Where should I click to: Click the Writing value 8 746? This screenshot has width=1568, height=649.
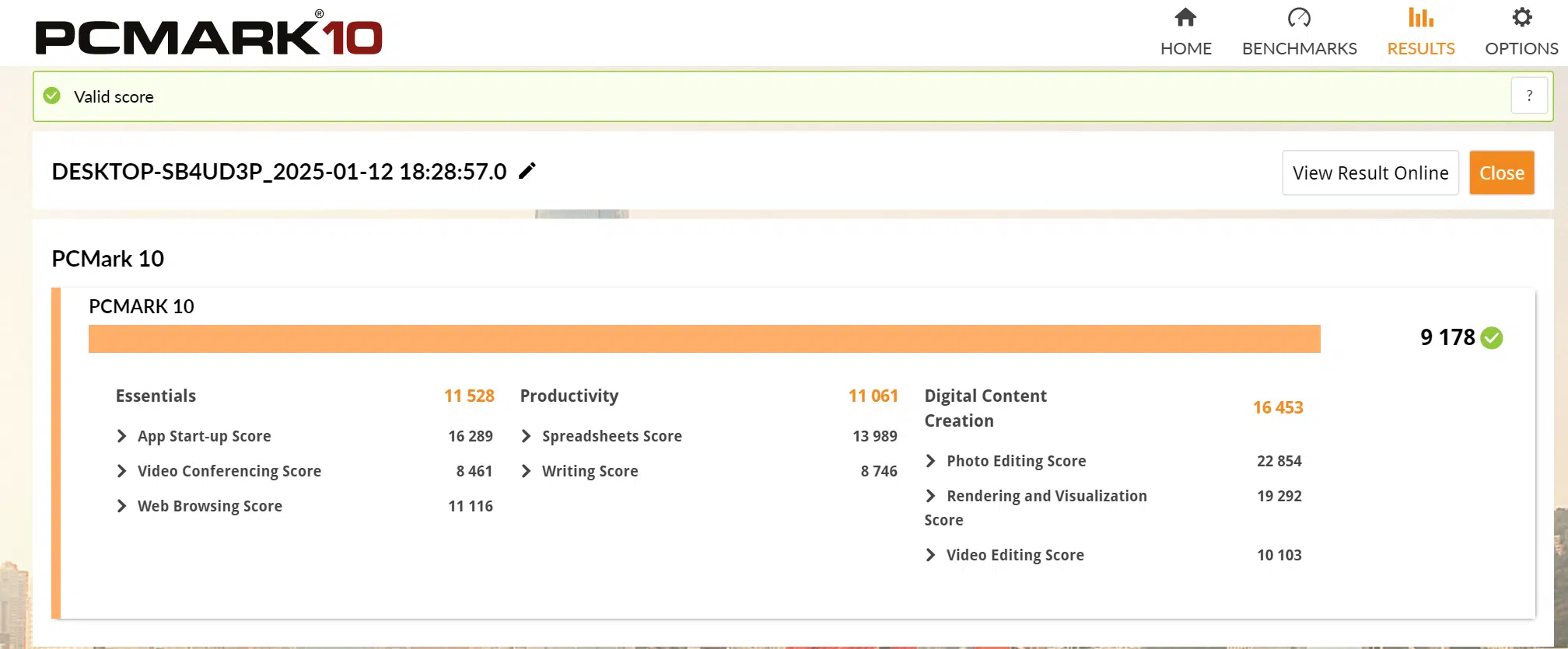point(879,471)
